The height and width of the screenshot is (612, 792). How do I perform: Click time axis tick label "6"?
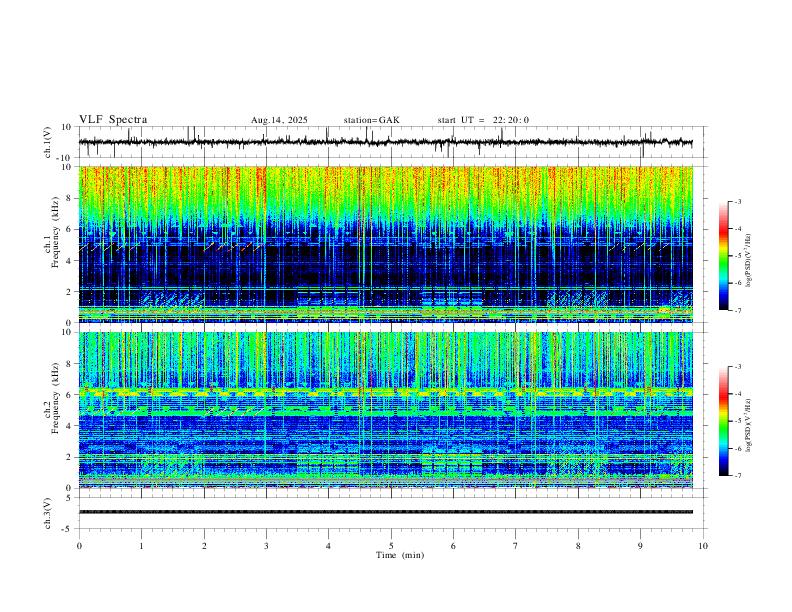[x=453, y=546]
